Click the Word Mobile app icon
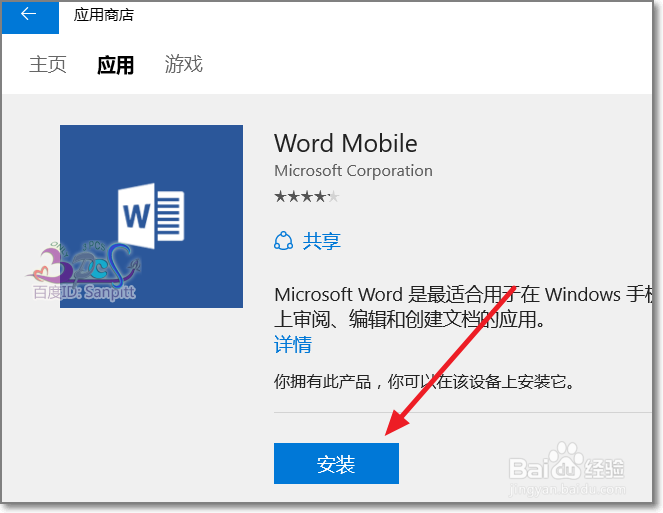The height and width of the screenshot is (513, 663). 151,216
